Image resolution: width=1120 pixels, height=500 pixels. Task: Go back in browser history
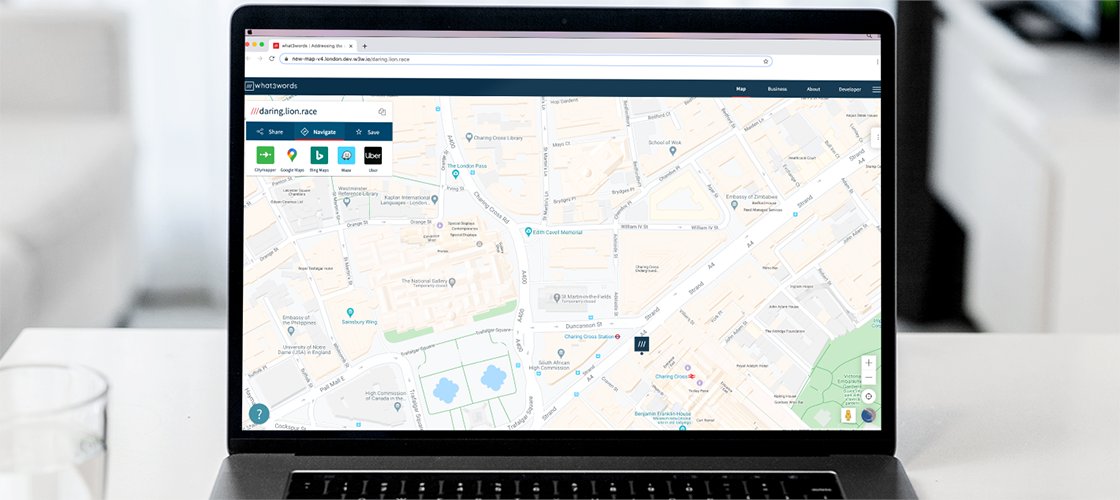250,59
